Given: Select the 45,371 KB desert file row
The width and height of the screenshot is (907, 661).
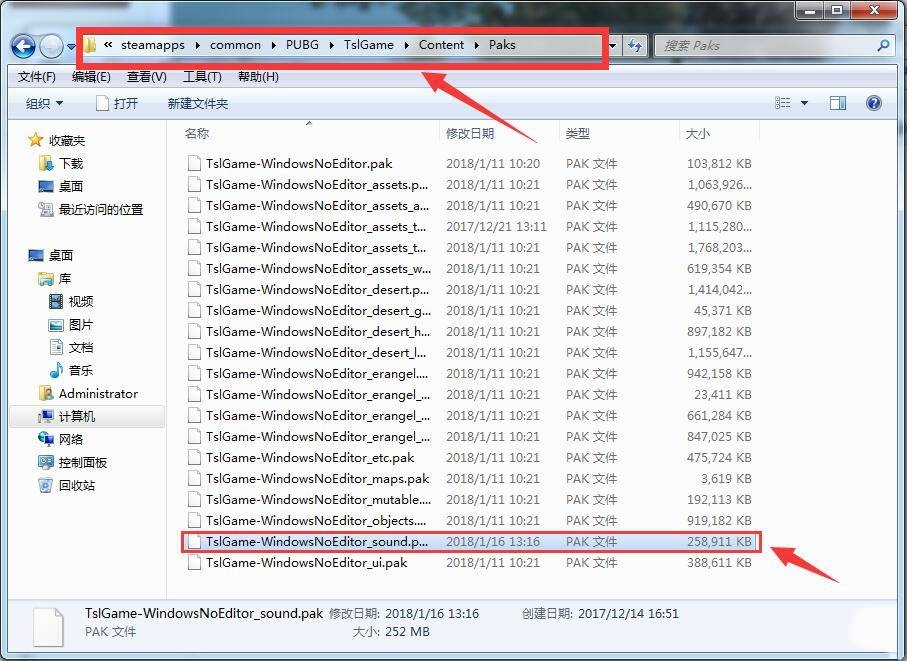Looking at the screenshot, I should coord(470,311).
